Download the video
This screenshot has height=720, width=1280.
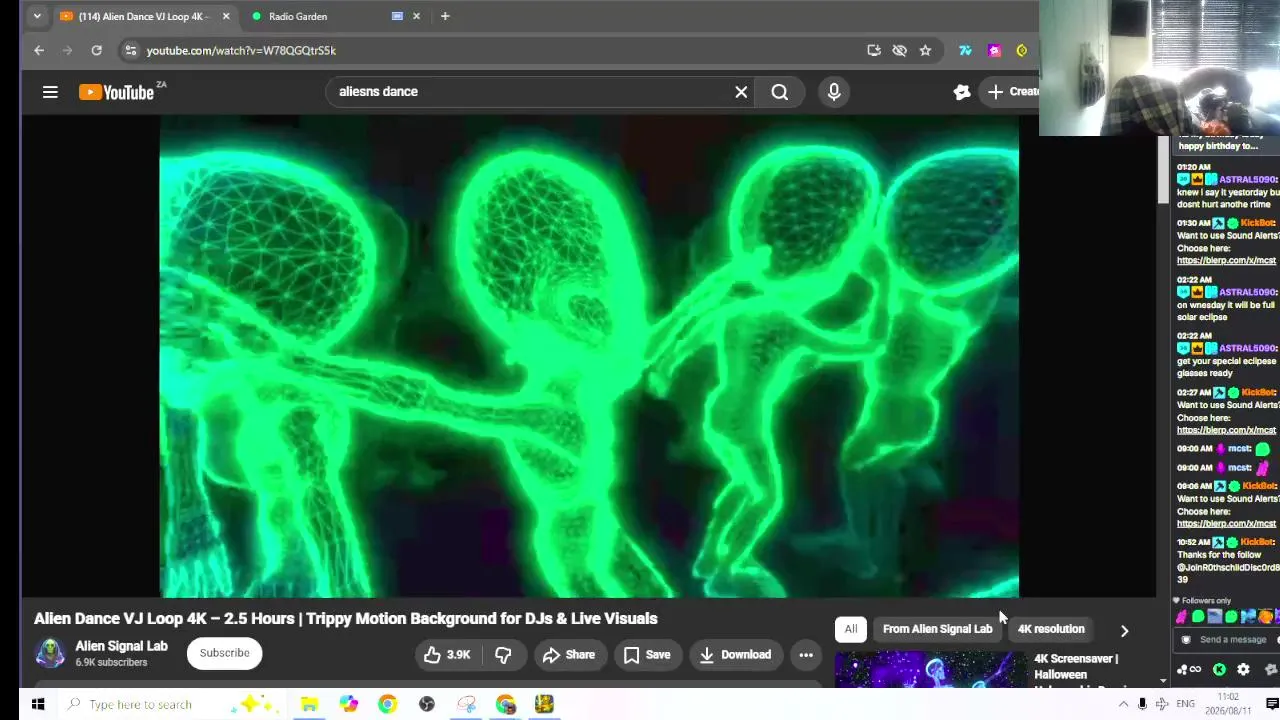tap(735, 655)
